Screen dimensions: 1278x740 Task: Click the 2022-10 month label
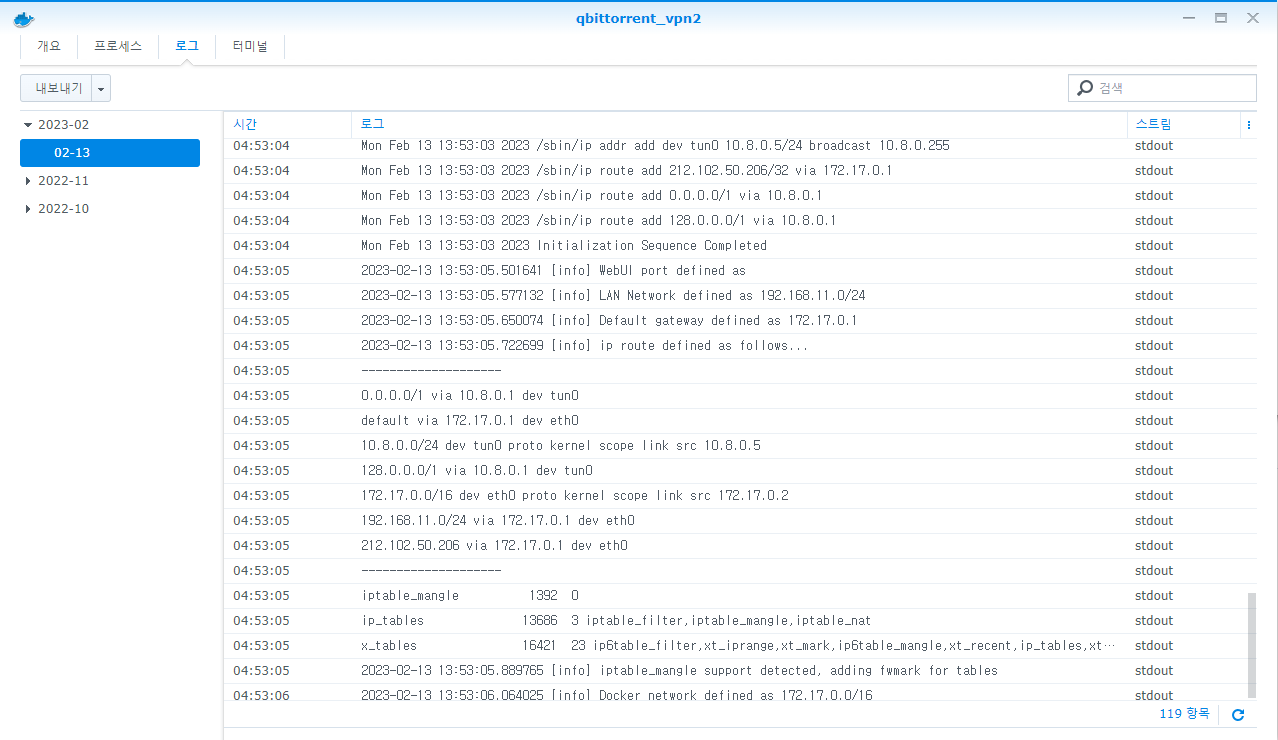pyautogui.click(x=63, y=209)
